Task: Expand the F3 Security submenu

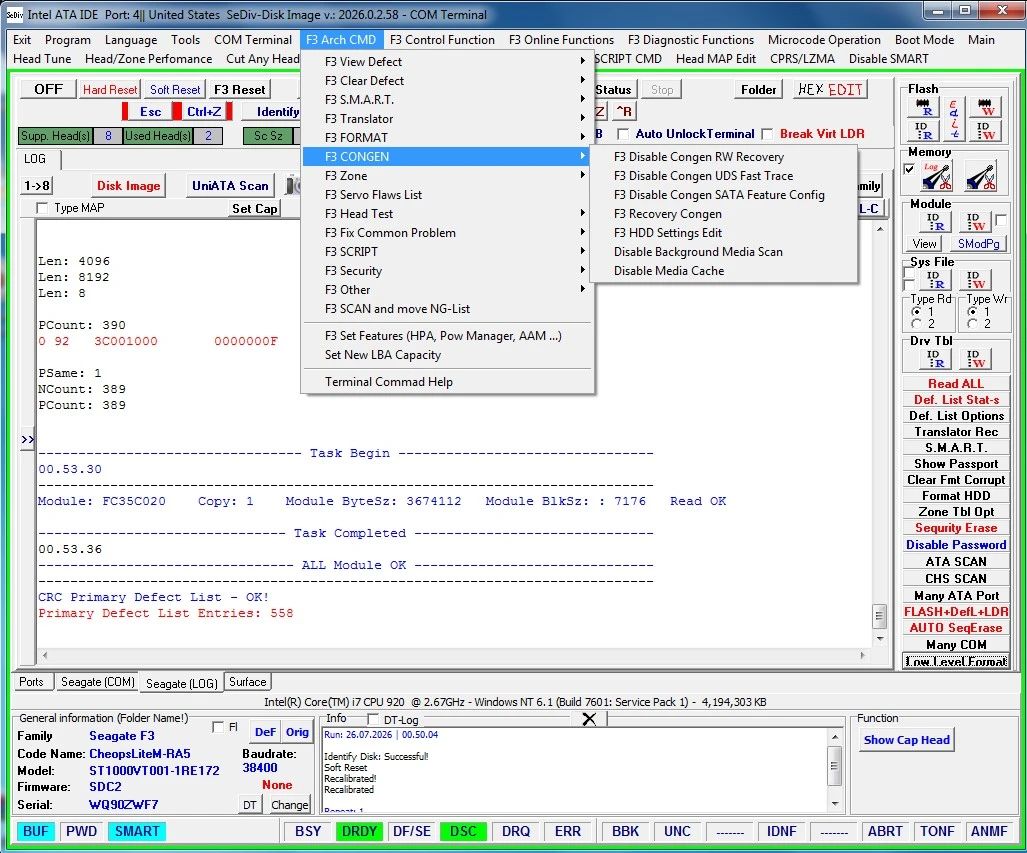Action: click(447, 271)
